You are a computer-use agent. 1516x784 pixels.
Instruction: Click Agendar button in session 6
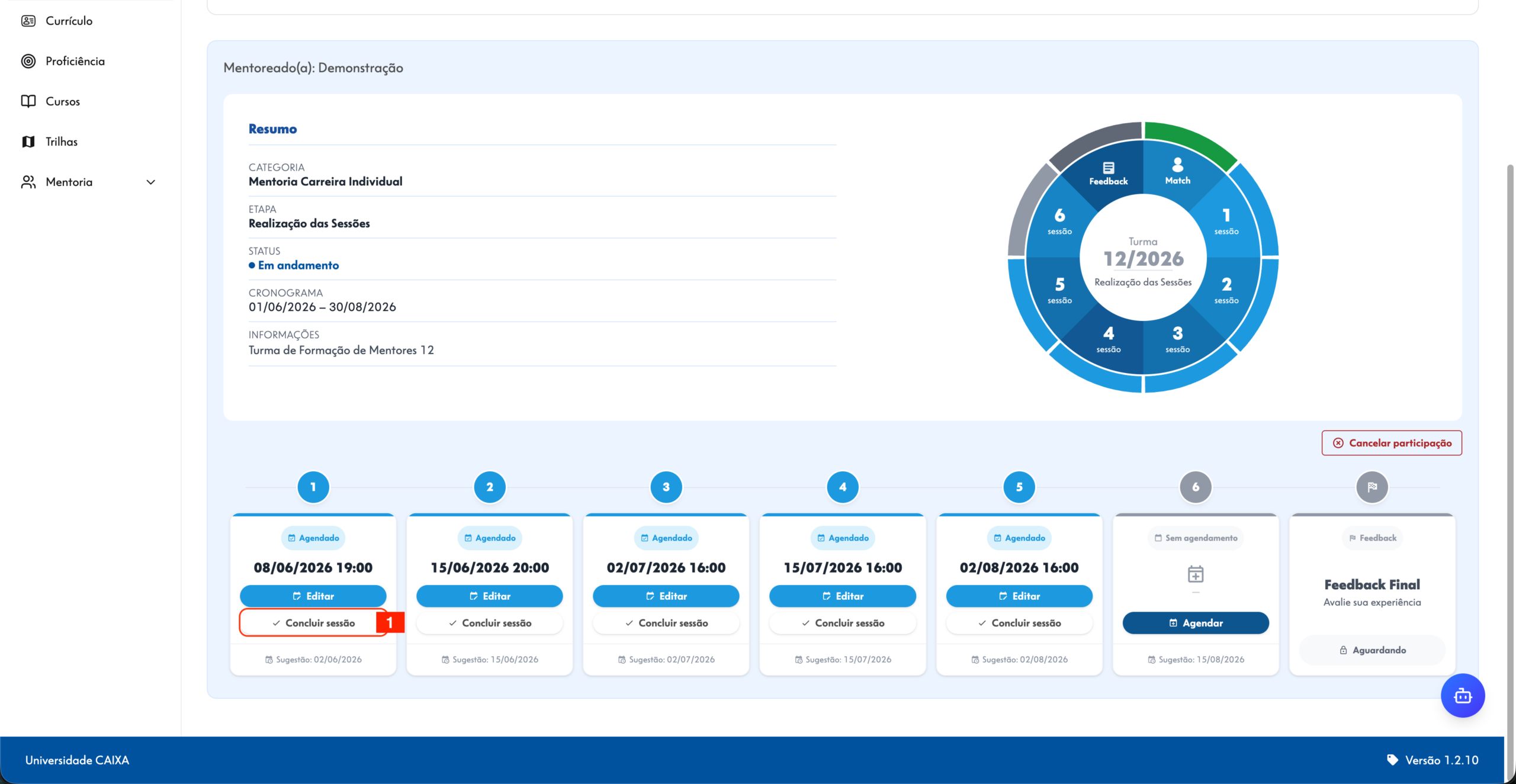pos(1196,623)
